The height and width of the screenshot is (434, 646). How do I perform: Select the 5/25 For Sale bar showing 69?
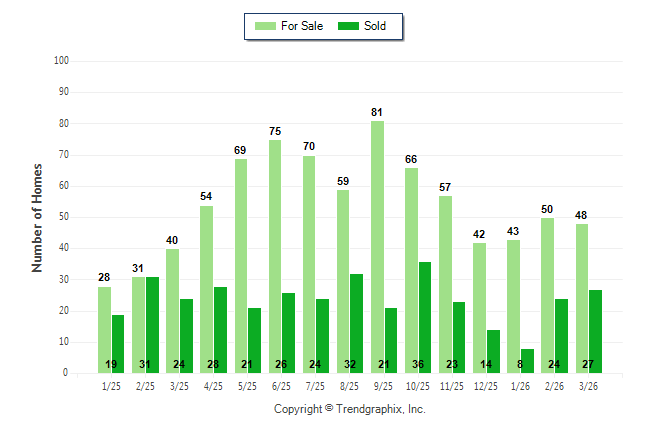241,265
